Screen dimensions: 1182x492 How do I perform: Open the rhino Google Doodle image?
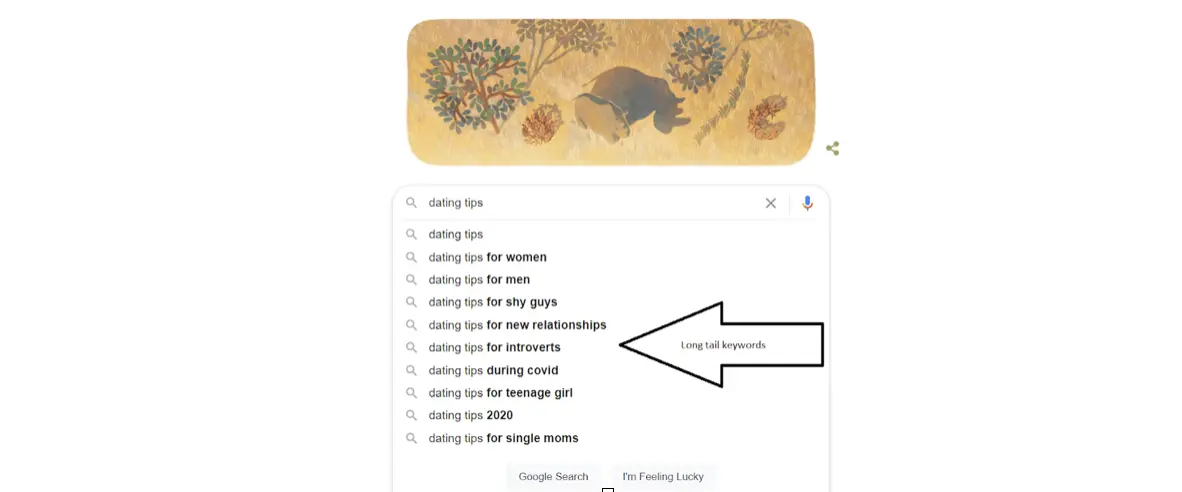click(x=610, y=92)
